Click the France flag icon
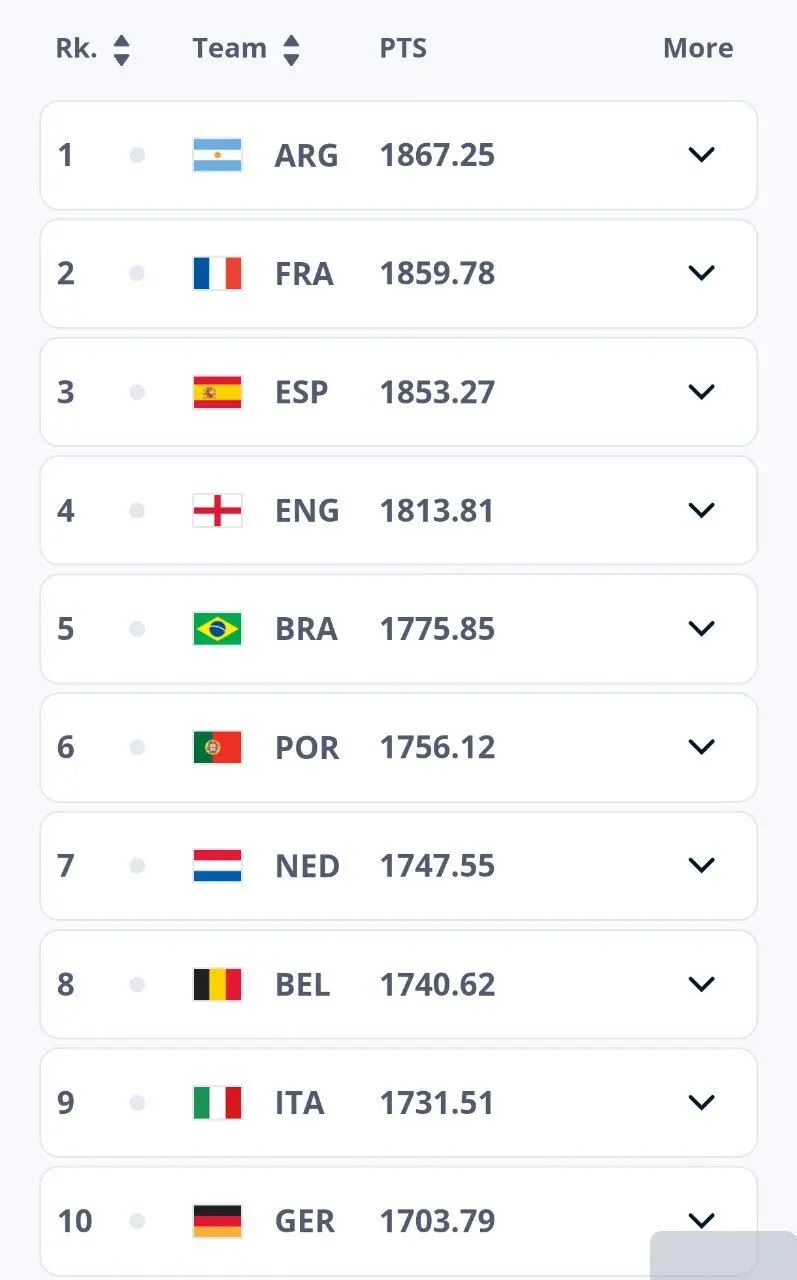The height and width of the screenshot is (1280, 797). (217, 273)
